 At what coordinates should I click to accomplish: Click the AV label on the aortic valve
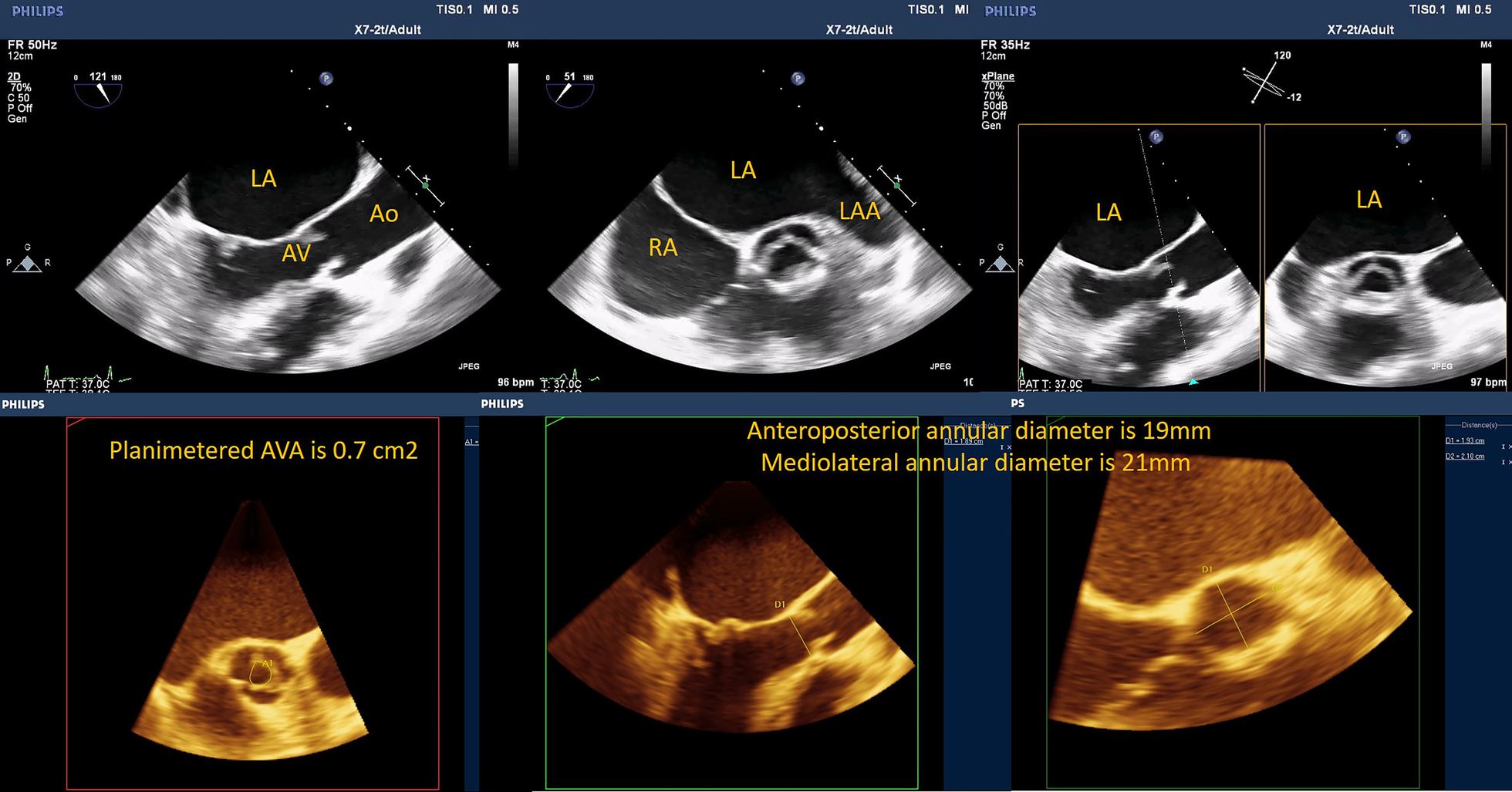tap(296, 252)
